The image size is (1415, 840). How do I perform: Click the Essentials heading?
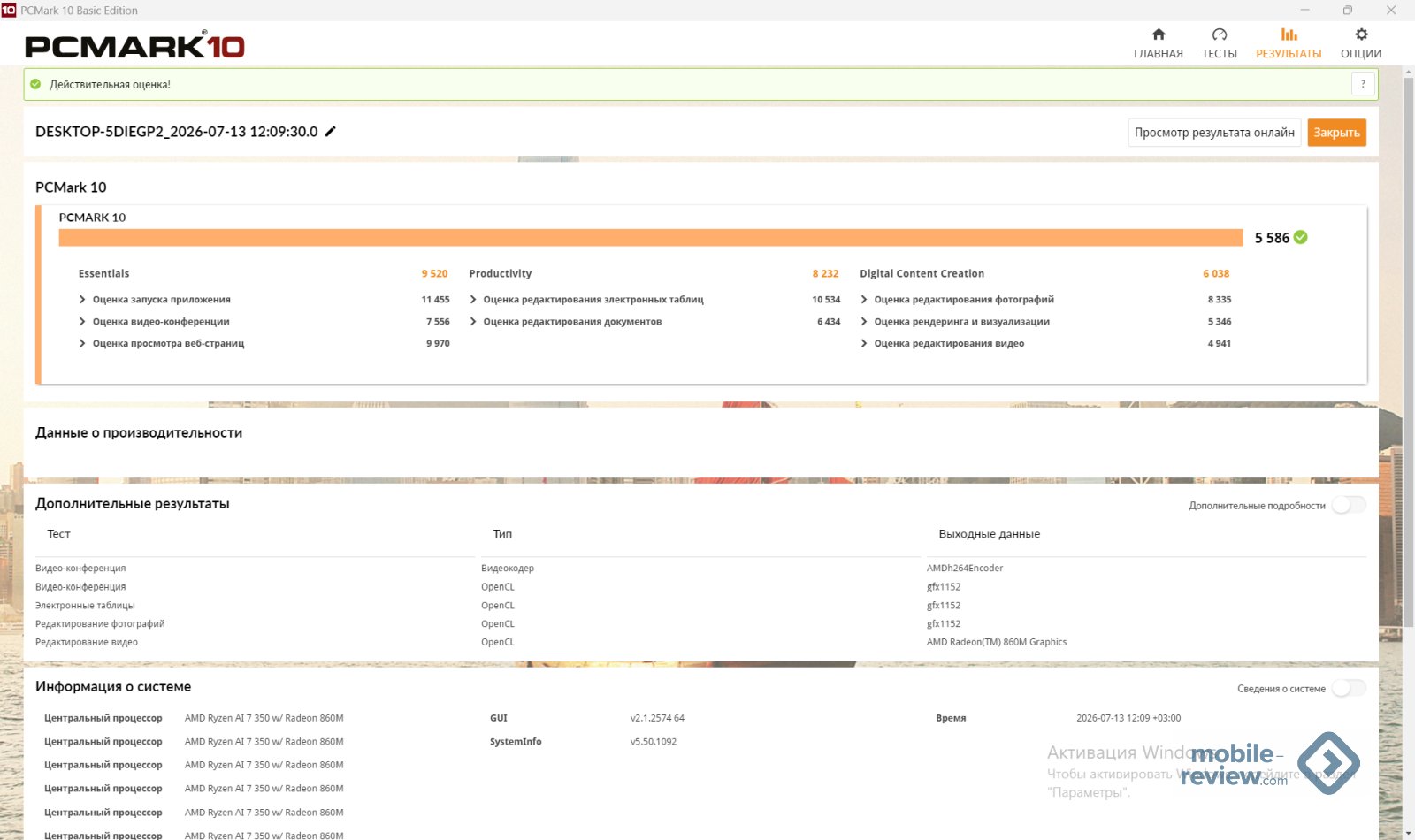point(103,274)
